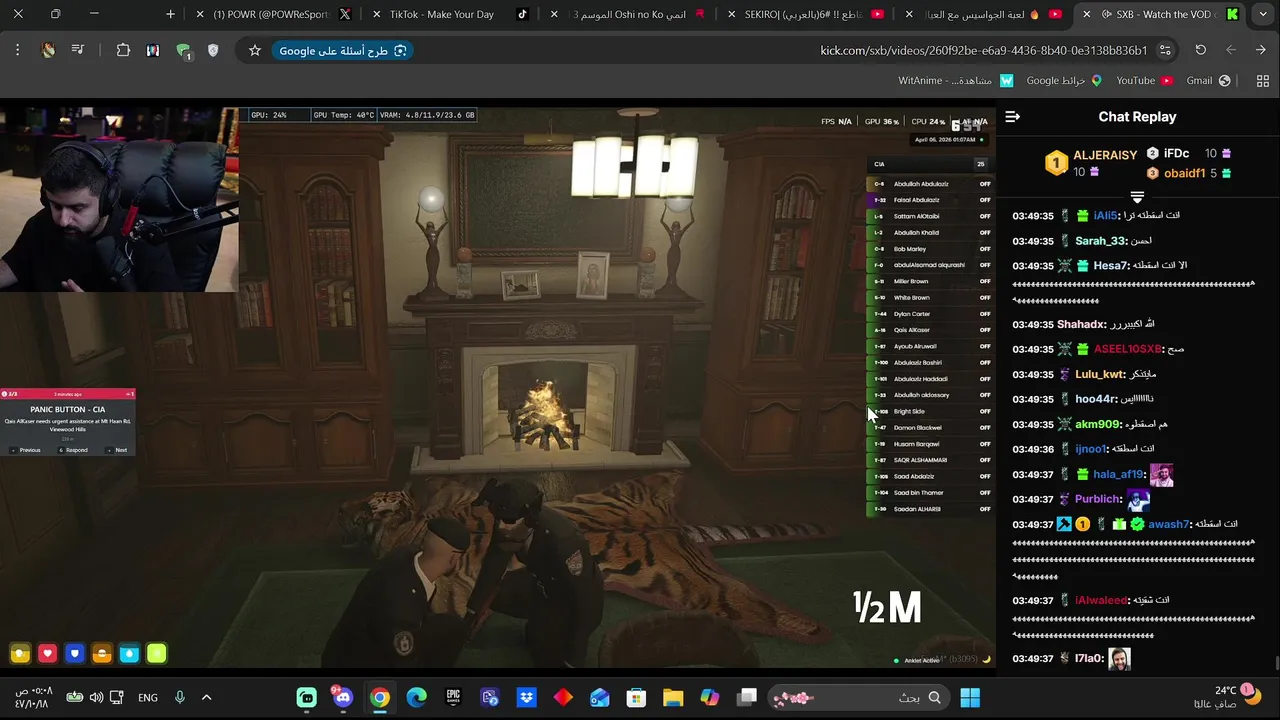Click the Ask Google lens search chip

point(343,51)
